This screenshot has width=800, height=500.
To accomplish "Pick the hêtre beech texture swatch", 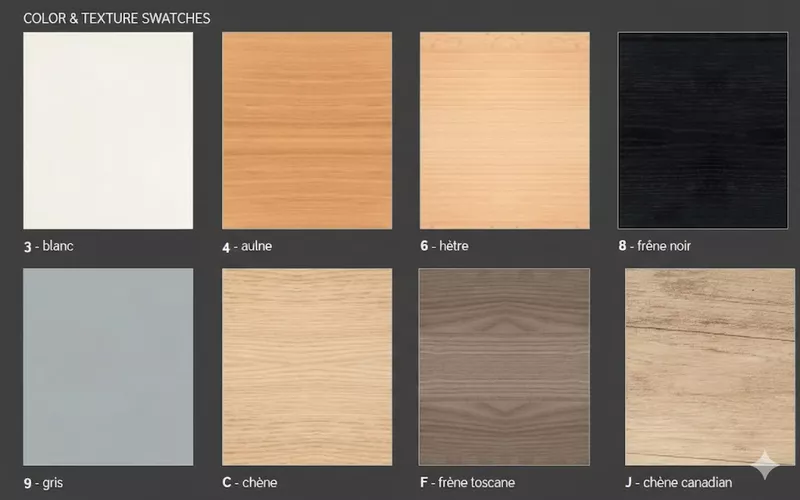I will (504, 130).
